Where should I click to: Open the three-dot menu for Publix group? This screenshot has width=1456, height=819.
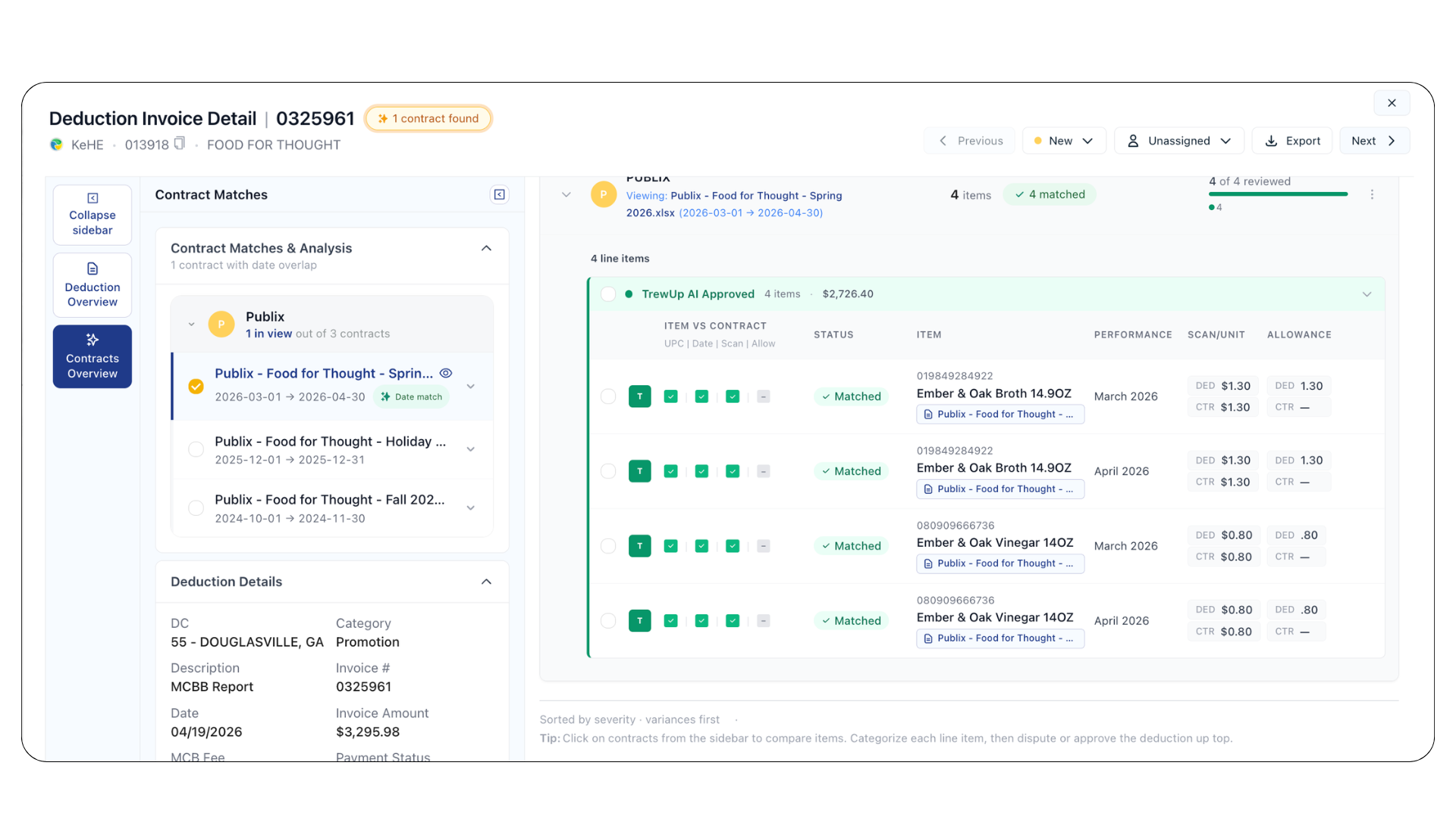(x=1372, y=195)
